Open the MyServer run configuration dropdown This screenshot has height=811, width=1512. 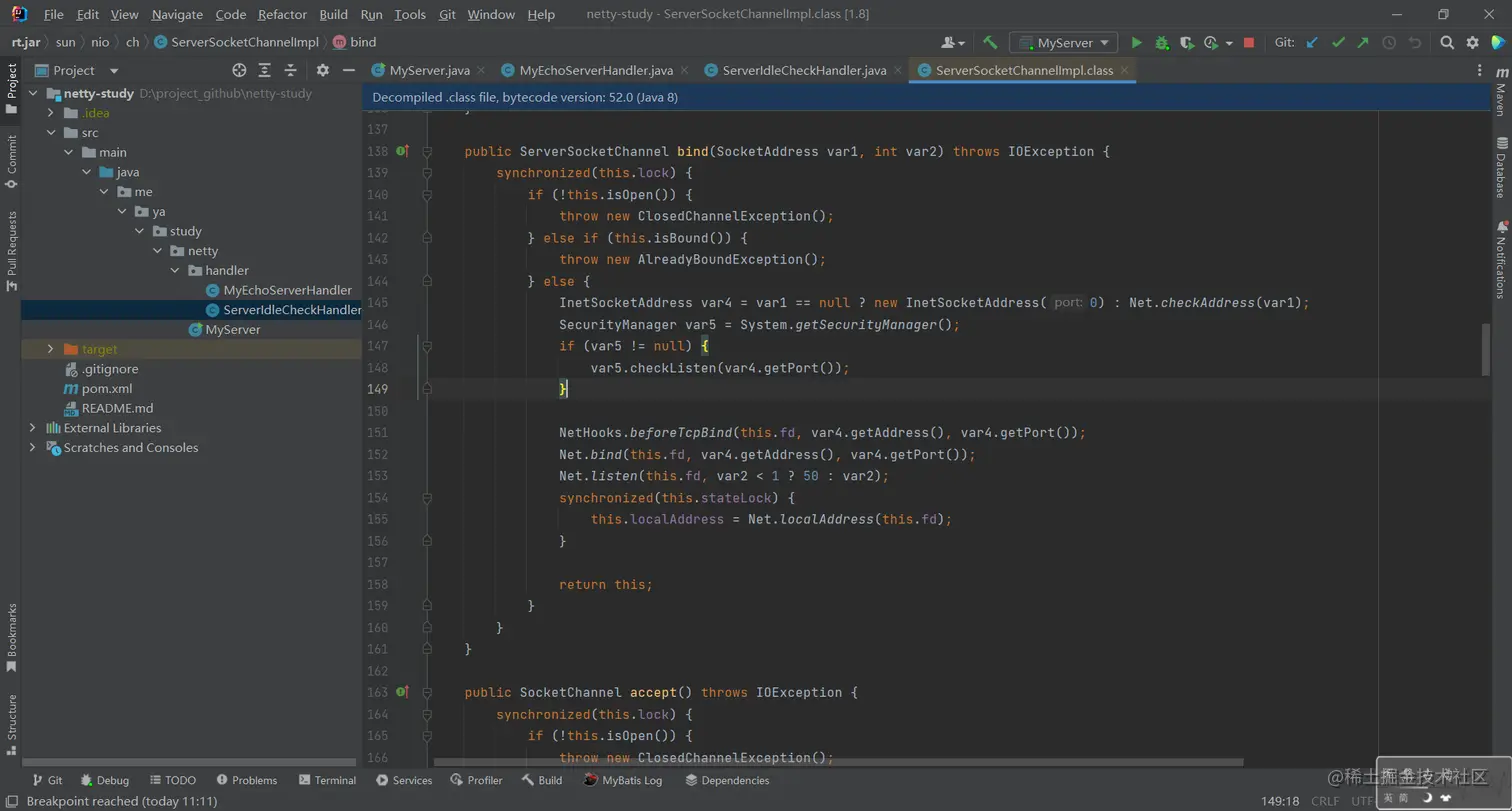[x=1063, y=43]
